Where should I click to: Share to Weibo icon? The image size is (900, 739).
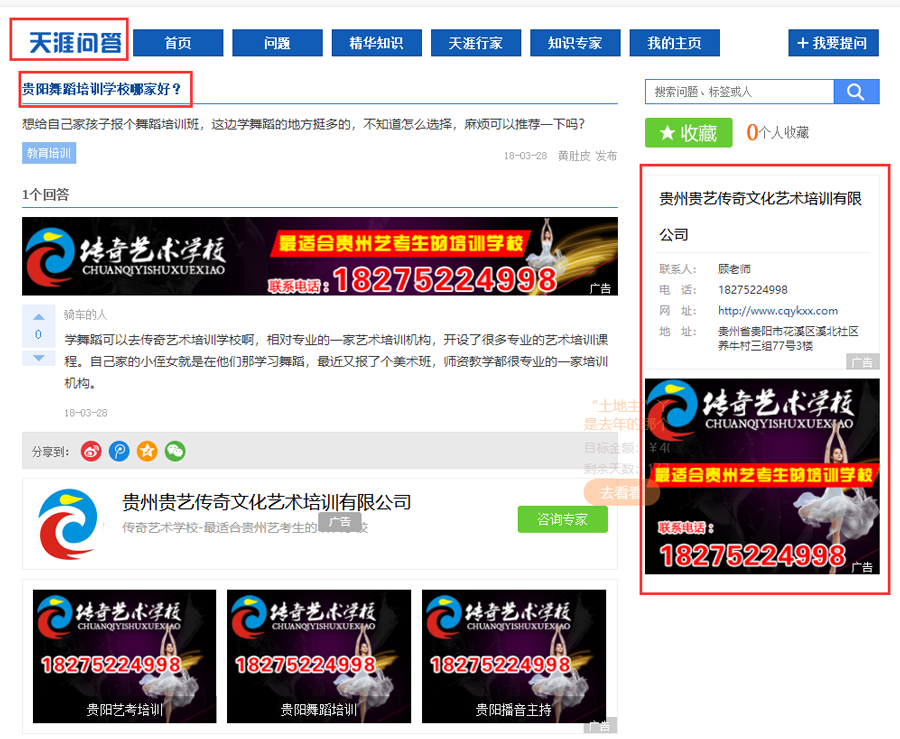tap(91, 452)
